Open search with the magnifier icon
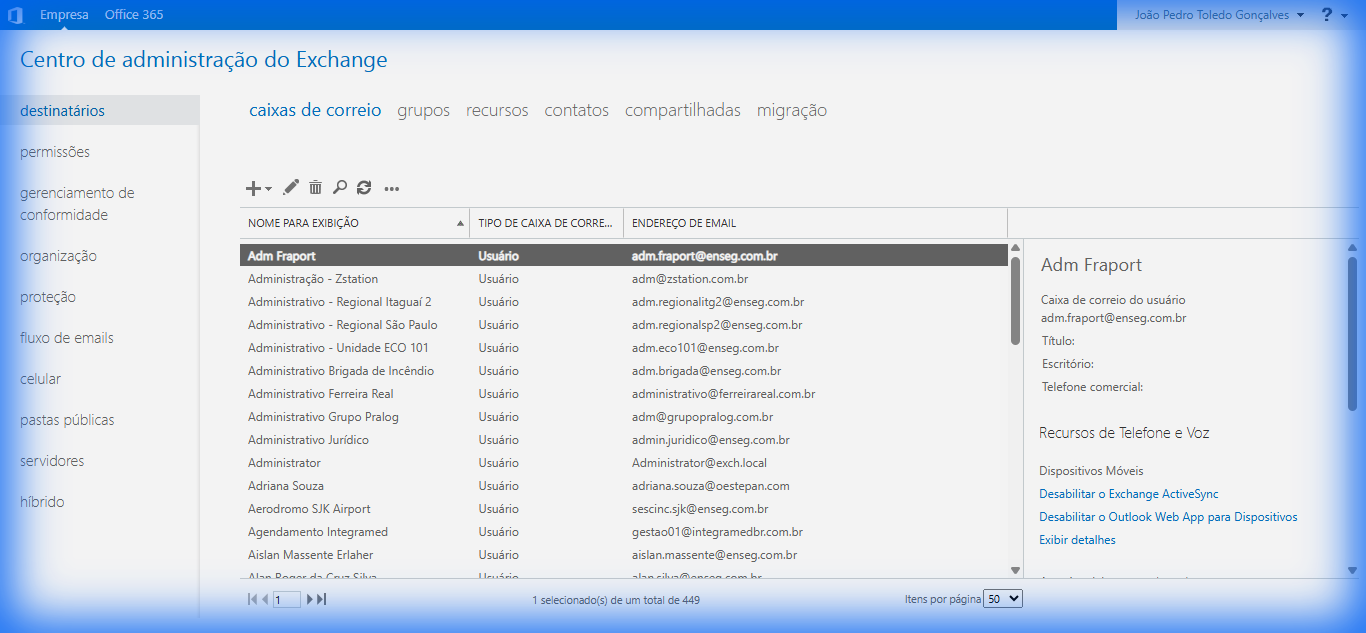 coord(340,187)
